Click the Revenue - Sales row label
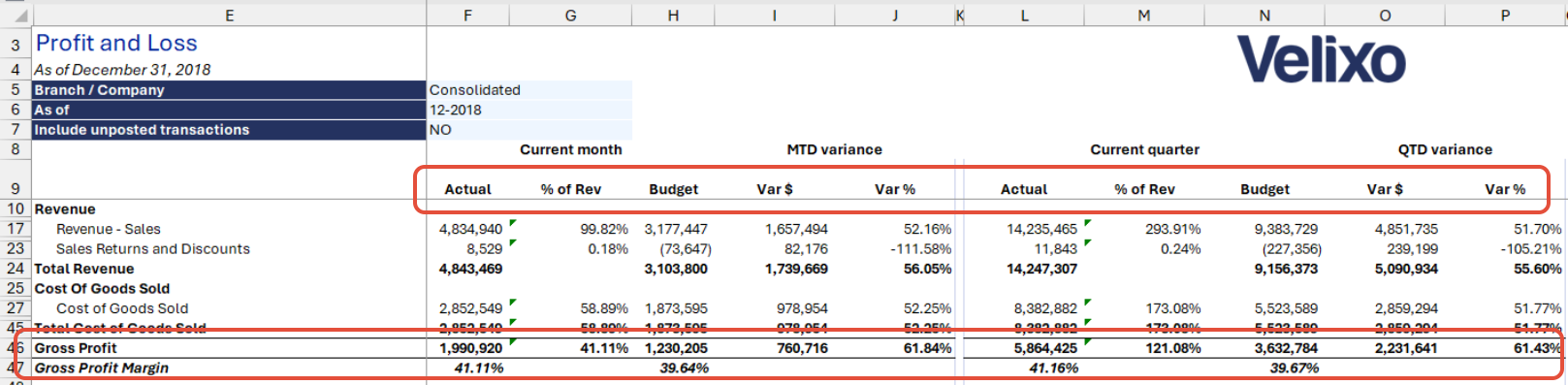This screenshot has height=385, width=1568. [x=109, y=229]
